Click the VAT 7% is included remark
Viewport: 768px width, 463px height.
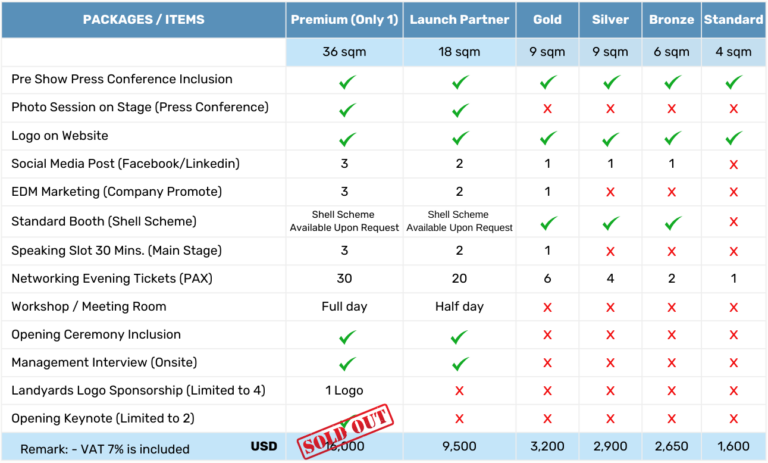(118, 449)
